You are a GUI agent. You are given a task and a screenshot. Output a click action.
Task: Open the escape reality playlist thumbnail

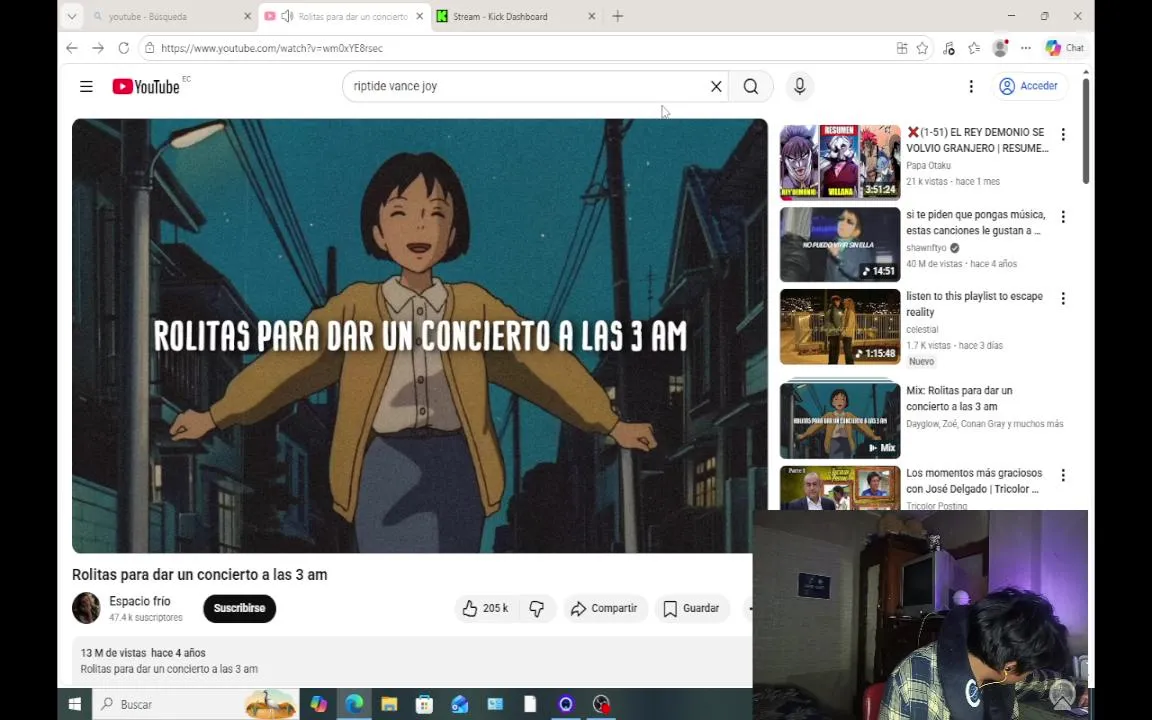tap(840, 327)
